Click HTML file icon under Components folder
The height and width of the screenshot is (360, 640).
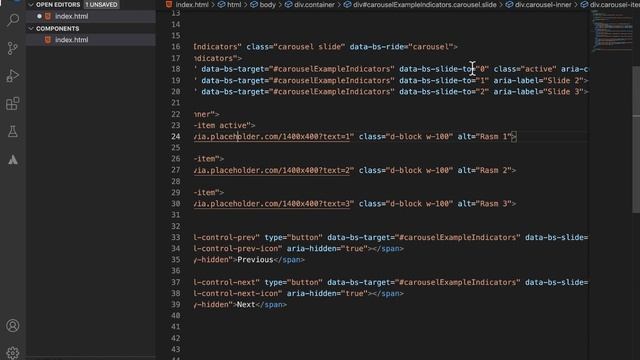click(48, 40)
